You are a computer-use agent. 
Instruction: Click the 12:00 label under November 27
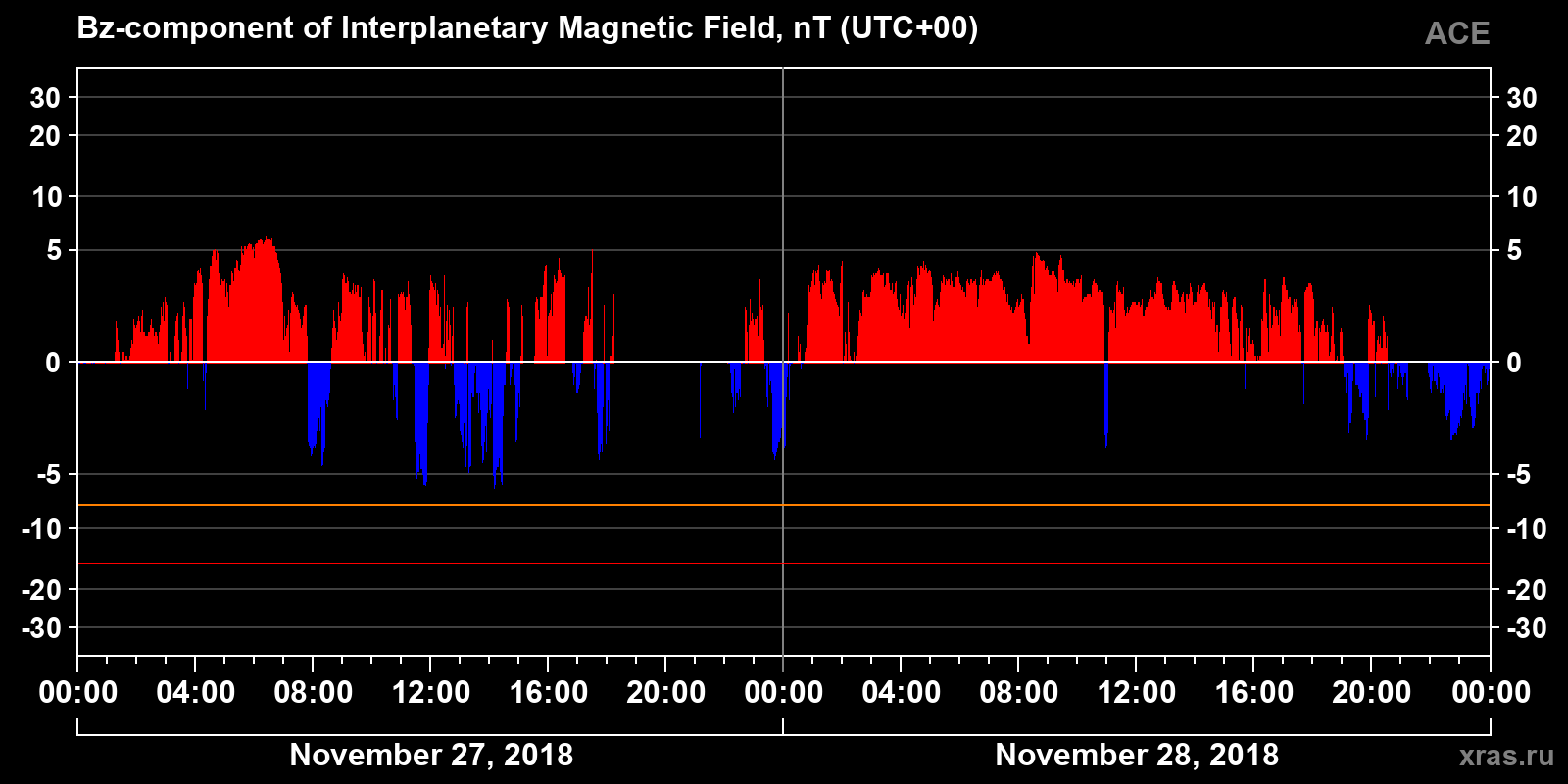coord(431,693)
